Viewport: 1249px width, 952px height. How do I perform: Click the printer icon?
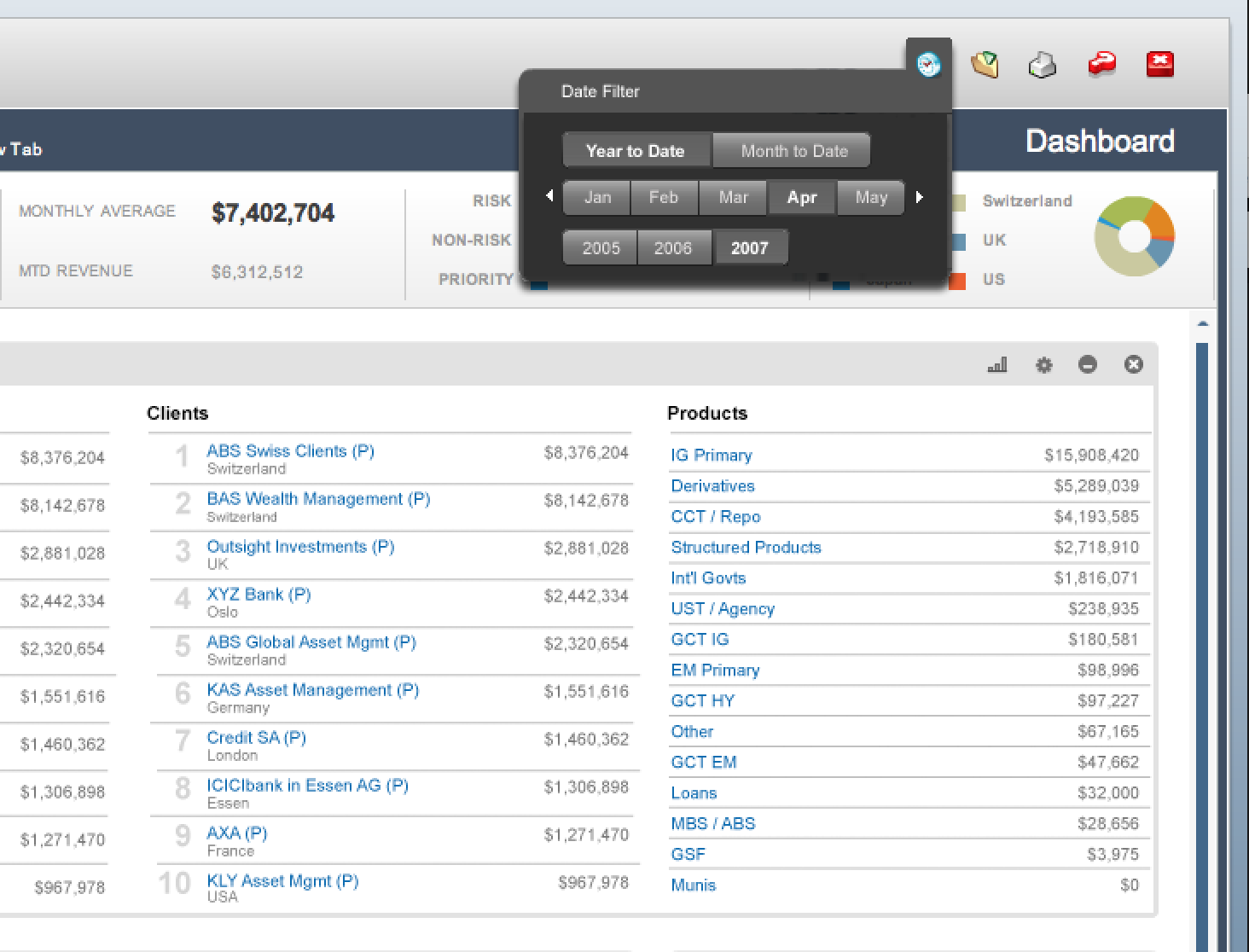coord(1043,65)
